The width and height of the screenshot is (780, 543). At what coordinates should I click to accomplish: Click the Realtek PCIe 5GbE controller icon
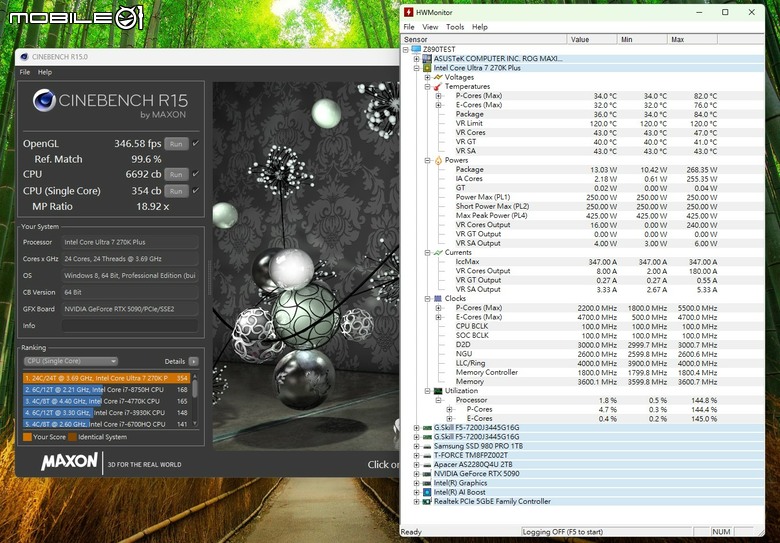click(x=427, y=502)
